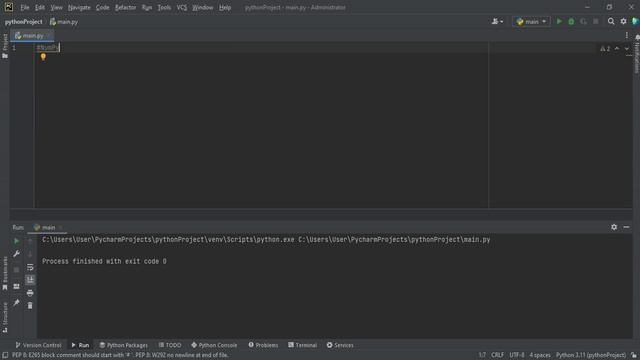The width and height of the screenshot is (640, 360).
Task: Open Services tool window
Action: click(340, 345)
